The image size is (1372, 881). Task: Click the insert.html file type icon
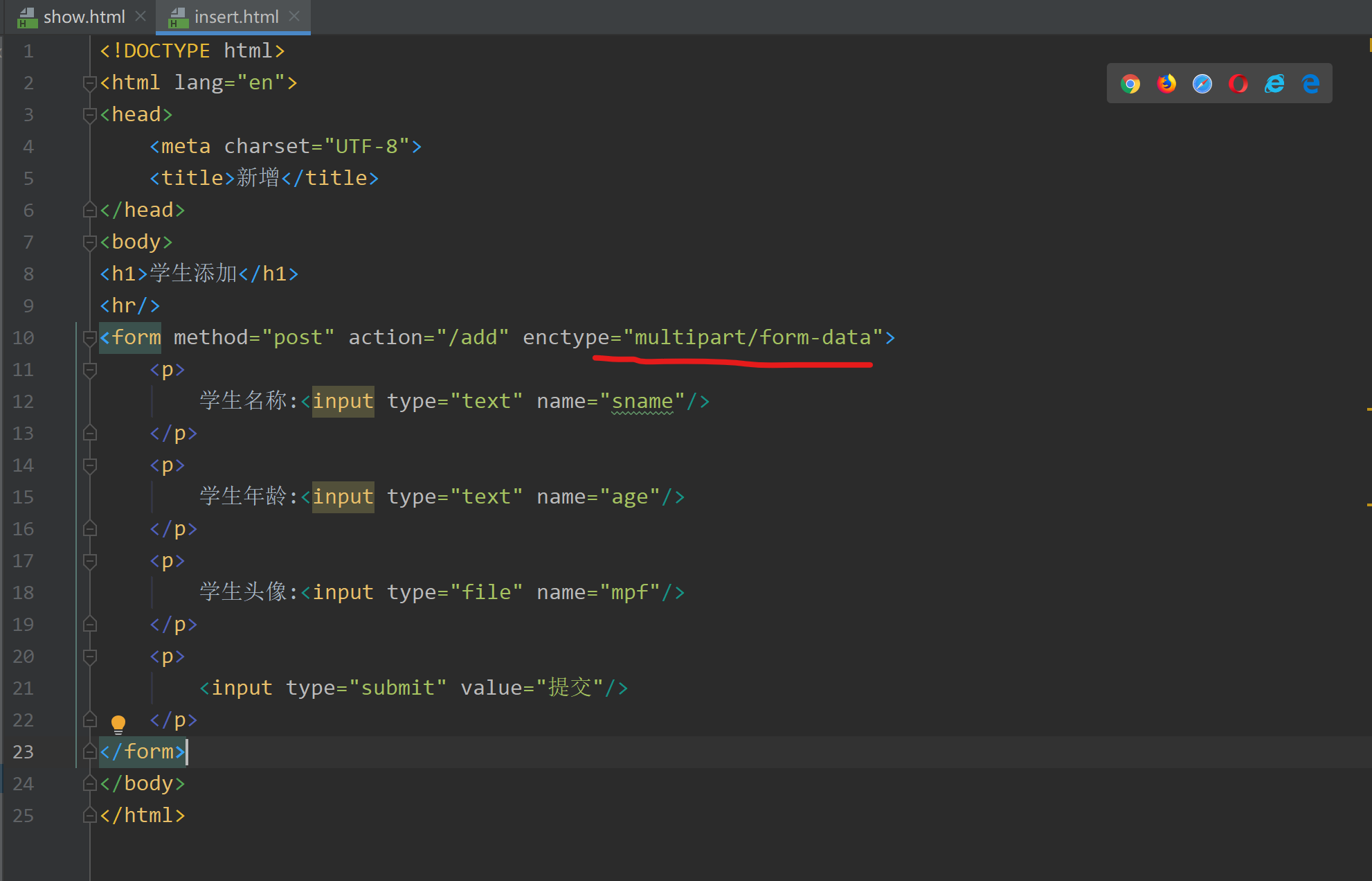point(179,17)
